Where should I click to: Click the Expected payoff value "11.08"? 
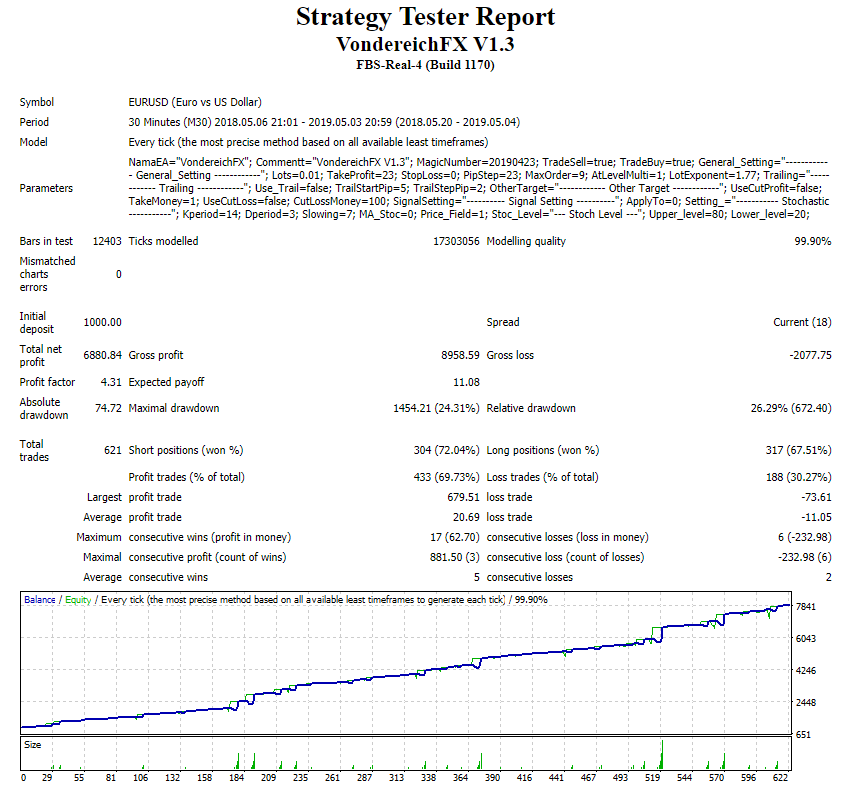466,382
